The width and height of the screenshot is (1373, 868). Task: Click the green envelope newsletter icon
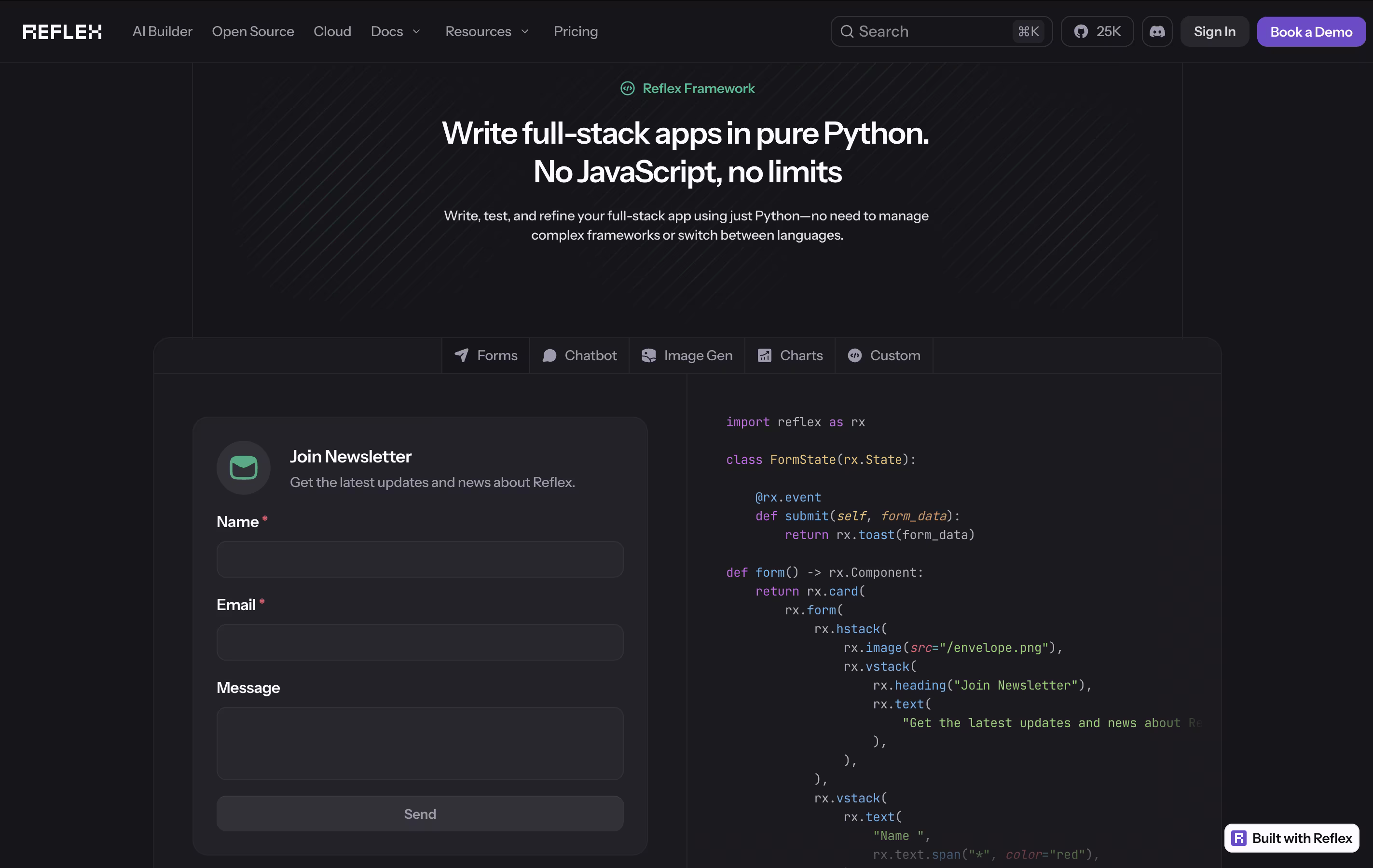244,468
